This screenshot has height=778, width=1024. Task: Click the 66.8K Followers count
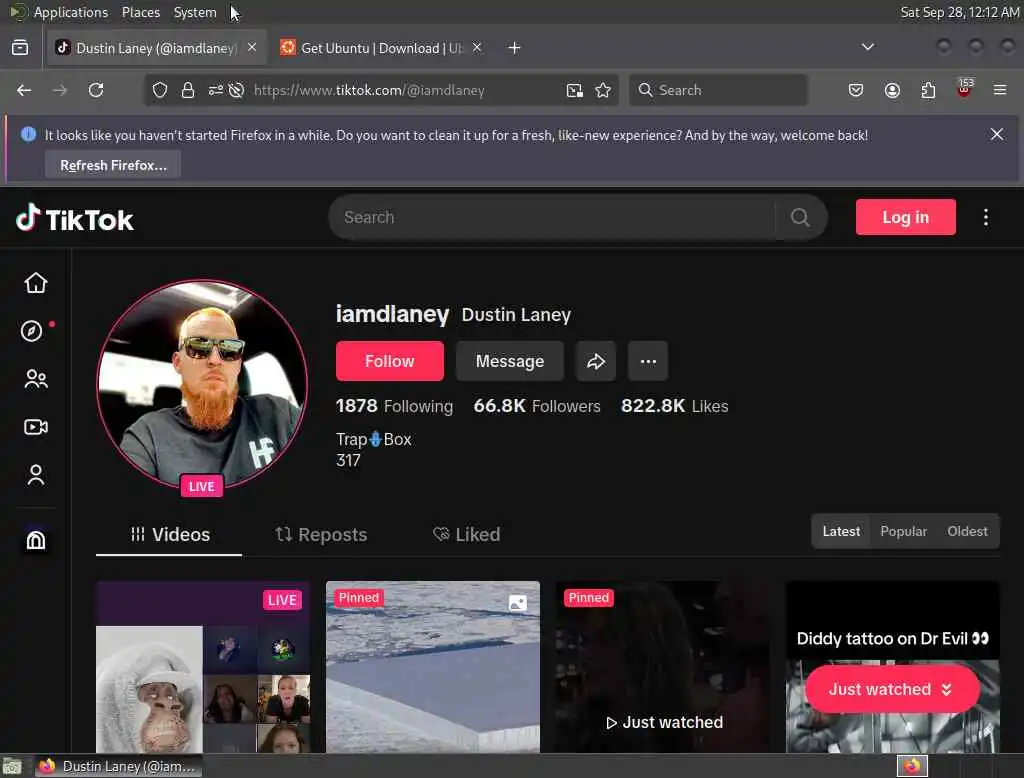(x=537, y=406)
